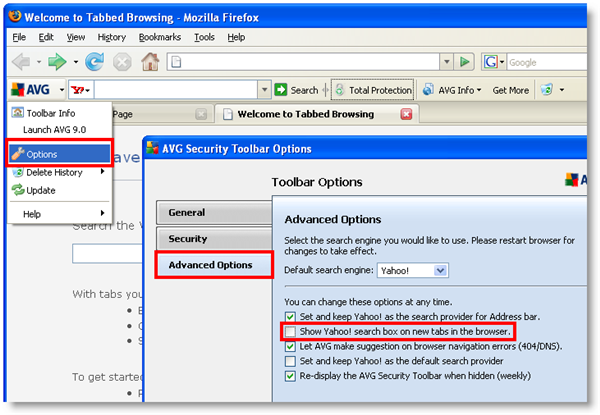Close the Welcome to Tabbed Browsing tab
The image size is (600, 415).
(406, 114)
